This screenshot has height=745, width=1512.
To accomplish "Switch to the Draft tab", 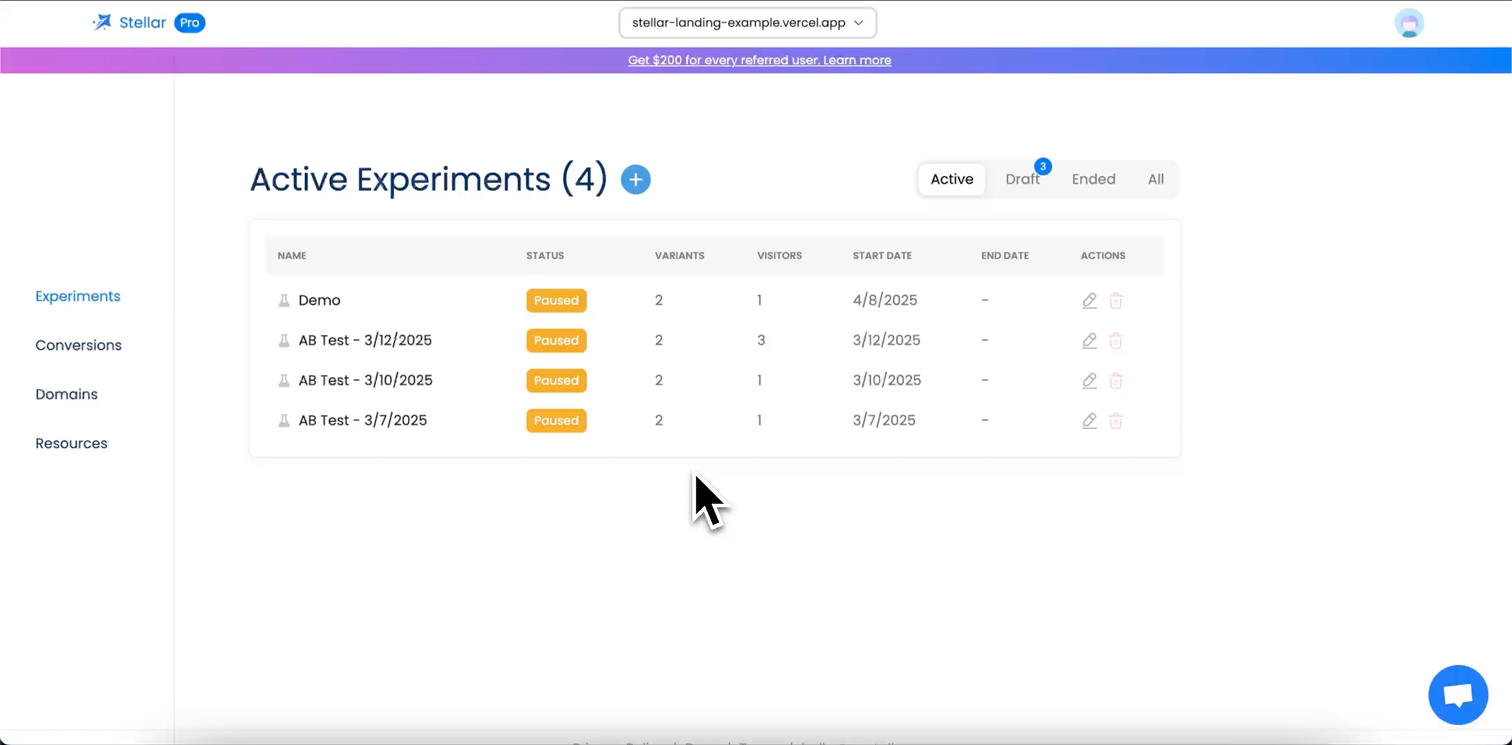I will tap(1022, 180).
